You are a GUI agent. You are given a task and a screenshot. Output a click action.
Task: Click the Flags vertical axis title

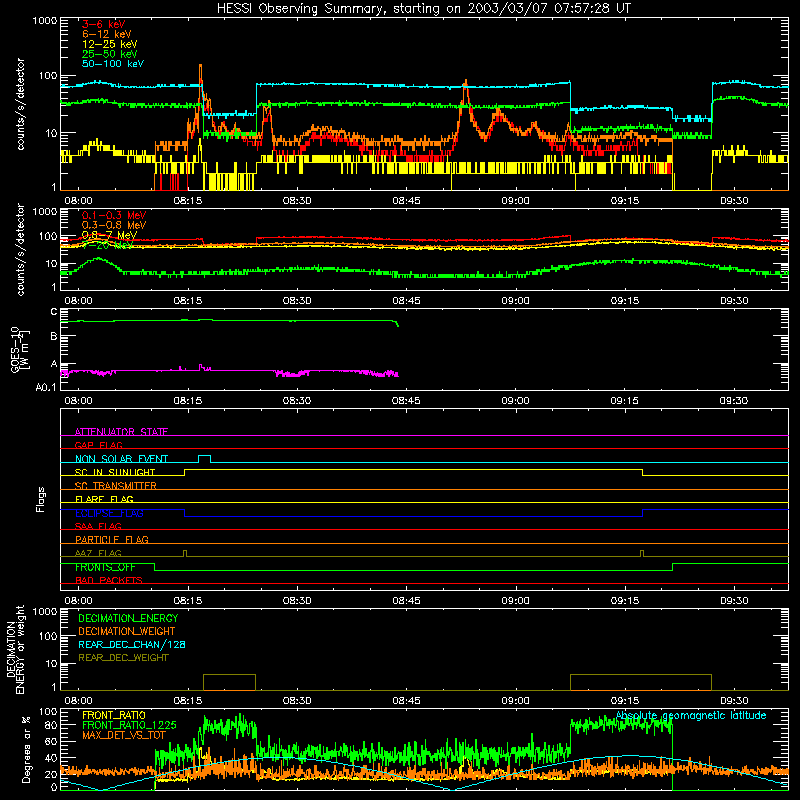click(x=41, y=499)
